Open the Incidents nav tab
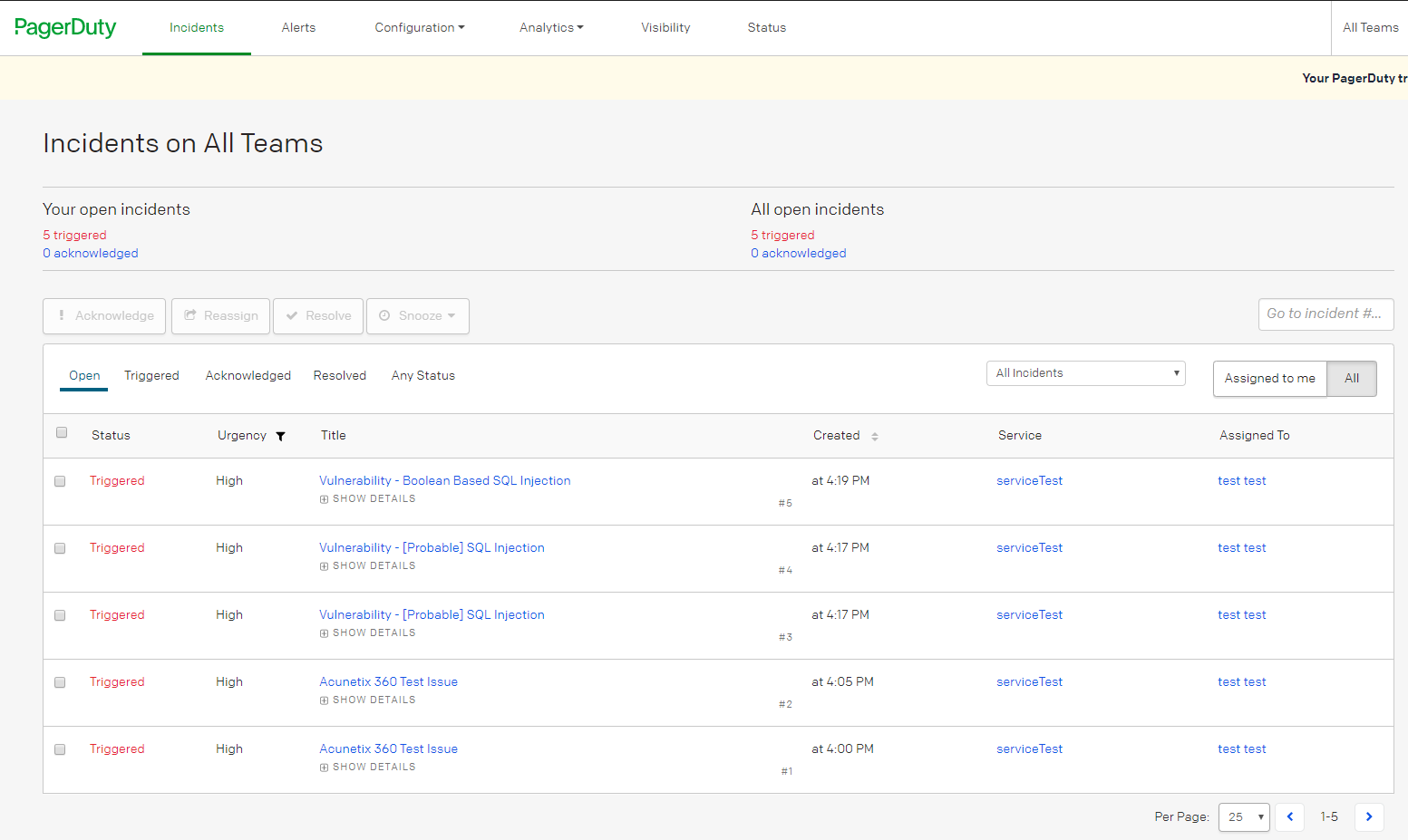Screen dimensions: 1408x840 (x=197, y=27)
